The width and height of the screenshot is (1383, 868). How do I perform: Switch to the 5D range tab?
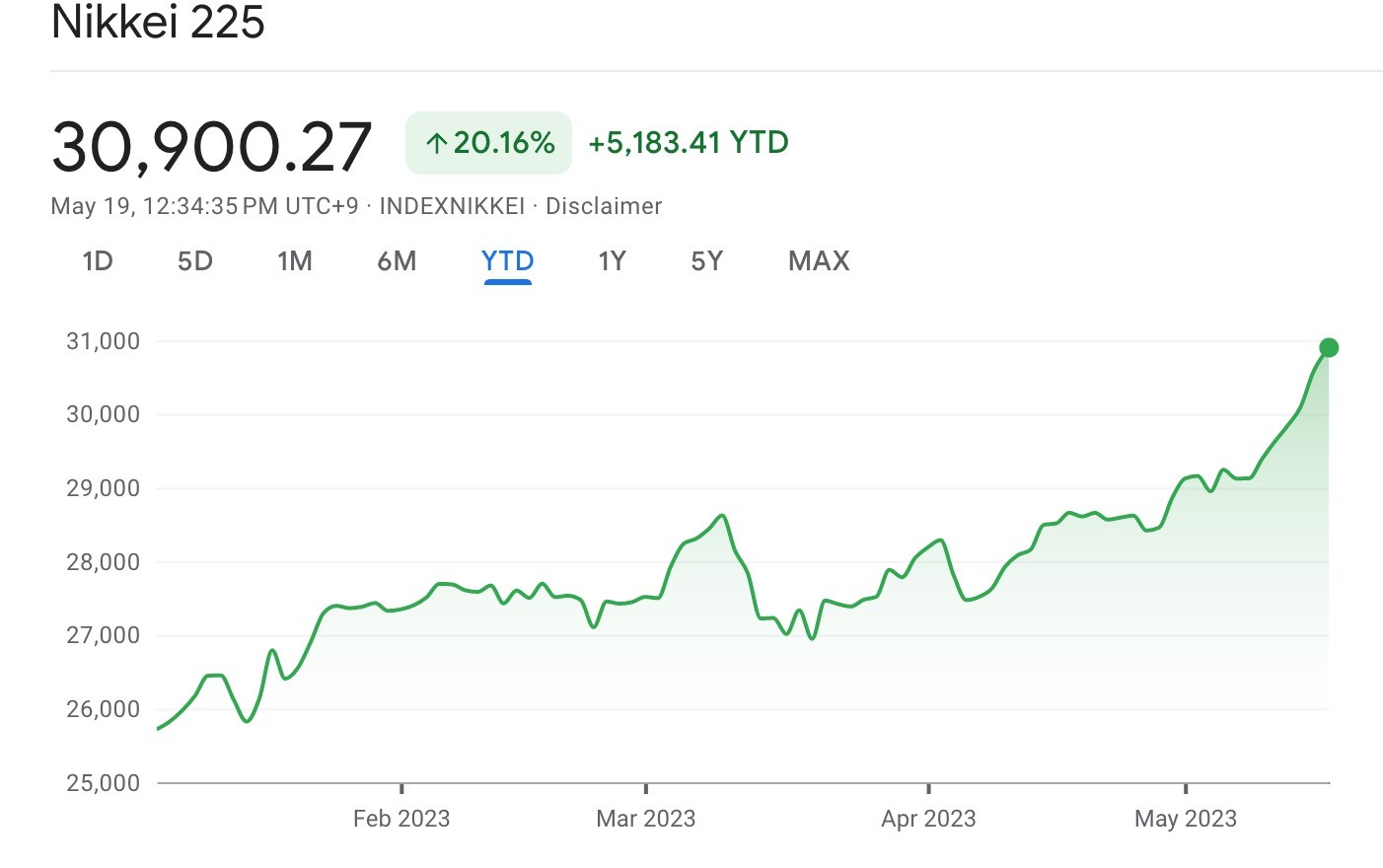pyautogui.click(x=195, y=260)
